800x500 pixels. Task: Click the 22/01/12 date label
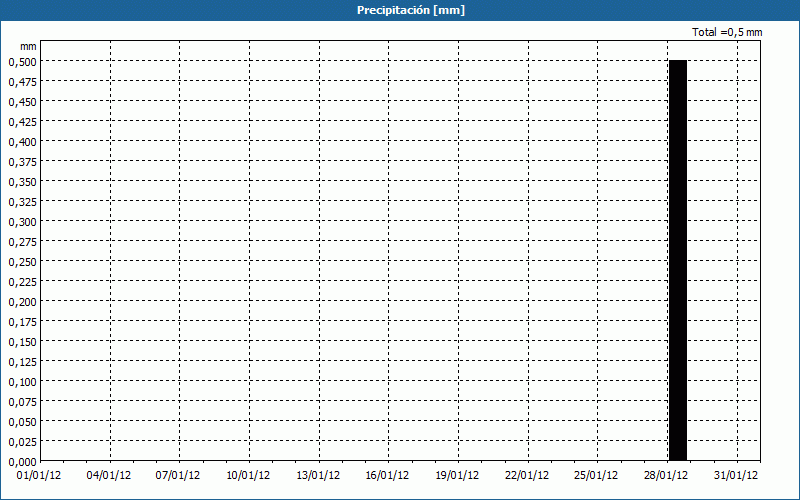527,476
